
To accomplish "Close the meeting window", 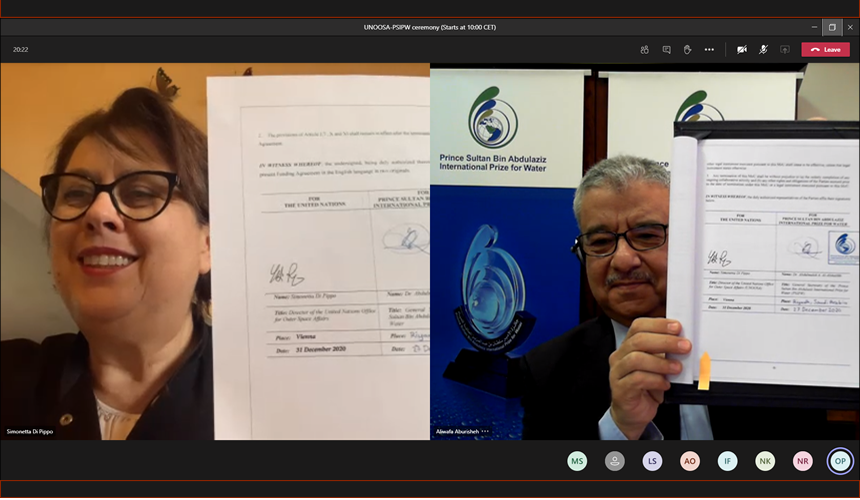I will pyautogui.click(x=850, y=27).
